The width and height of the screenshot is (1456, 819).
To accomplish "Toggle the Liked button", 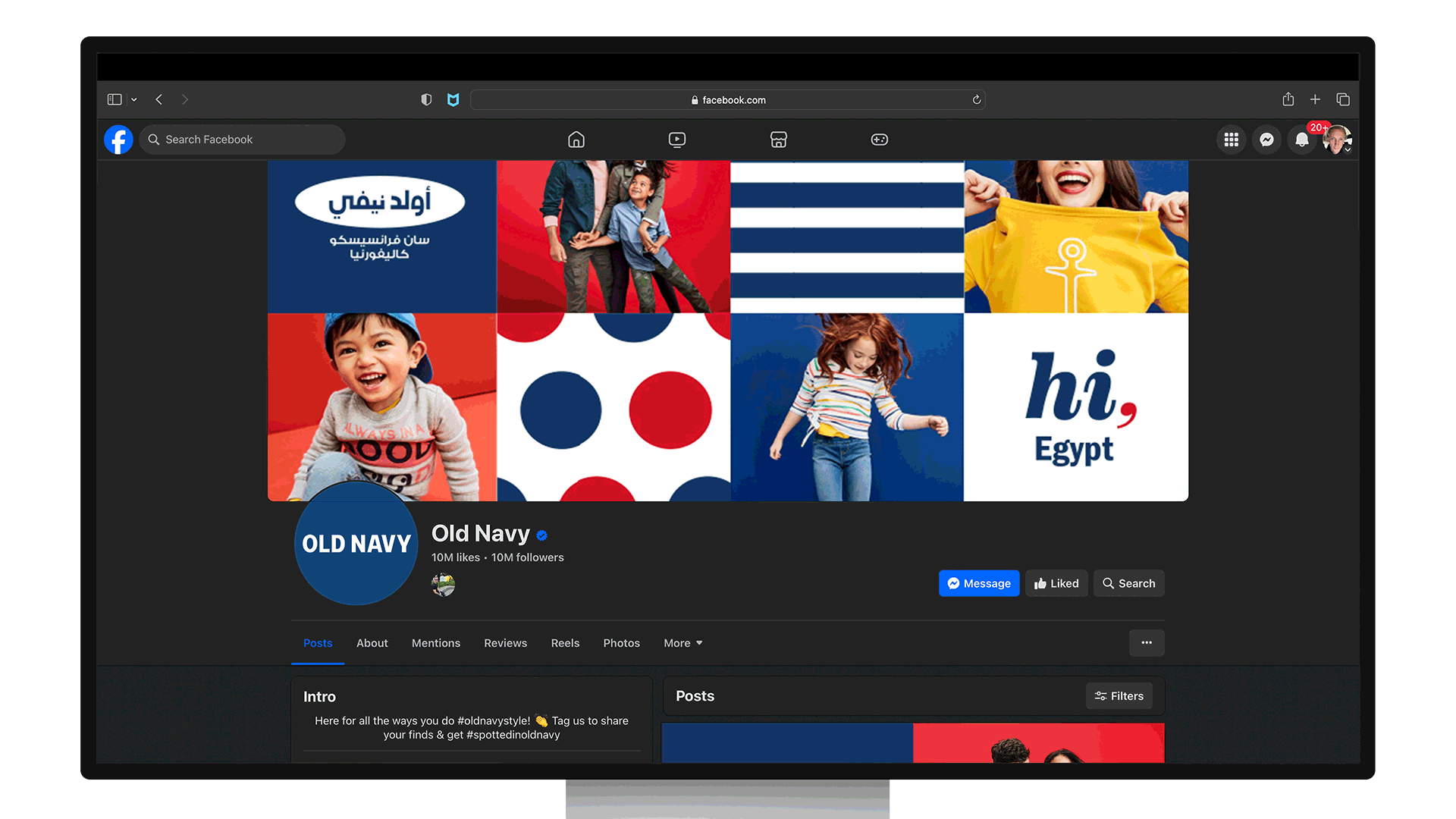I will [x=1056, y=583].
